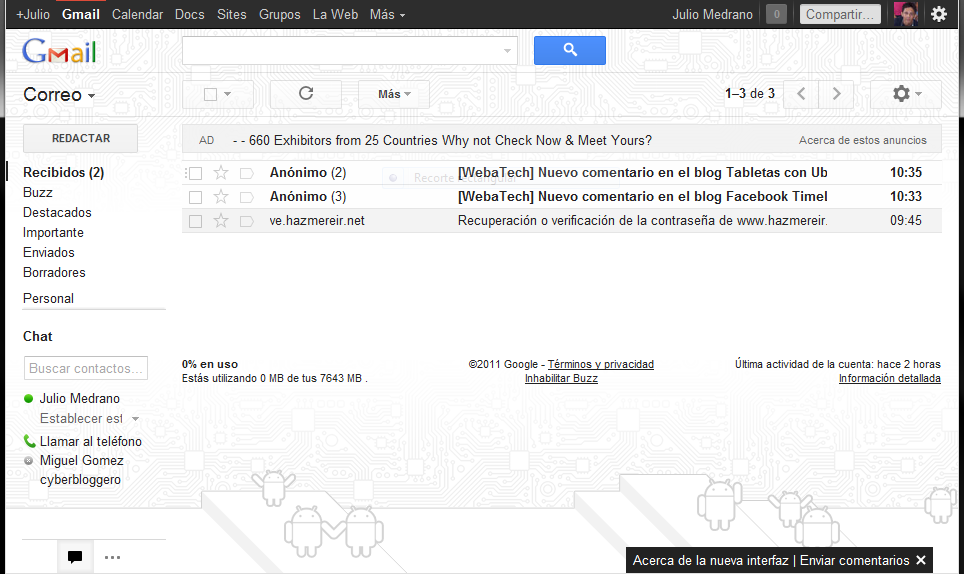This screenshot has height=574, width=964.
Task: Open Sites from the top bar
Action: 231,14
